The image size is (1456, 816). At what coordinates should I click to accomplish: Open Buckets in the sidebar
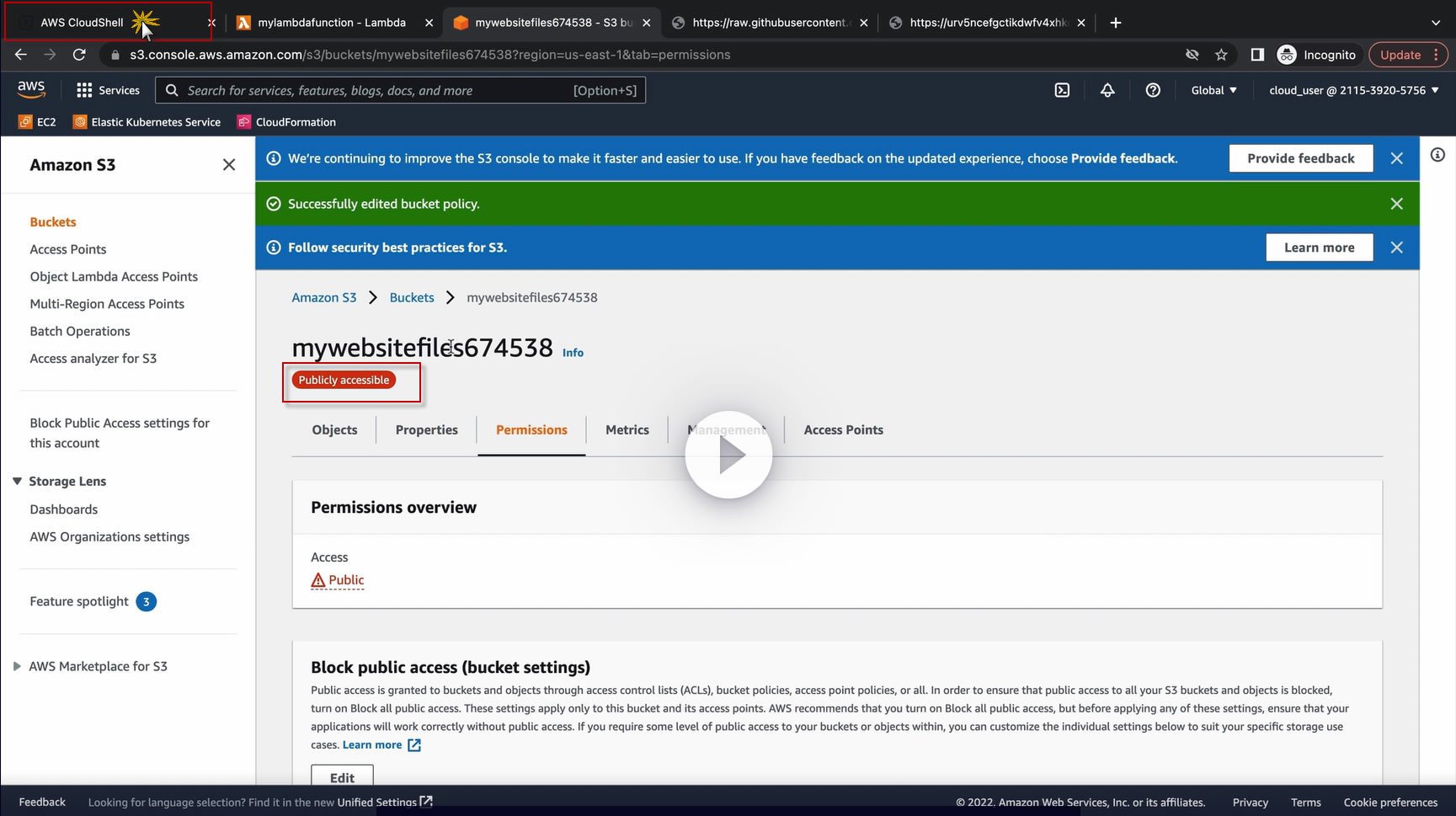click(x=53, y=222)
